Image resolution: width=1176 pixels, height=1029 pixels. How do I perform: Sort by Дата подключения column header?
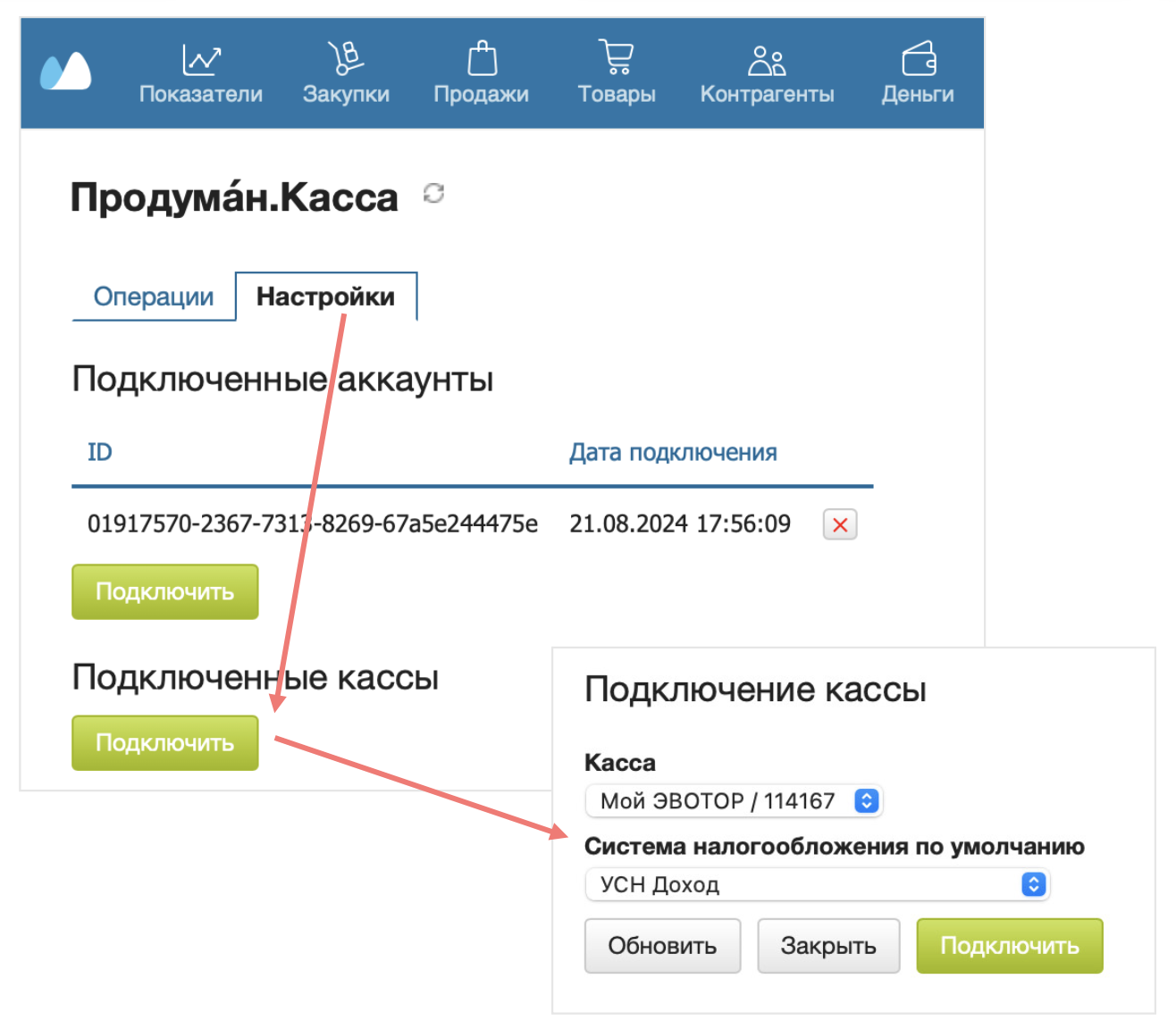tap(673, 453)
